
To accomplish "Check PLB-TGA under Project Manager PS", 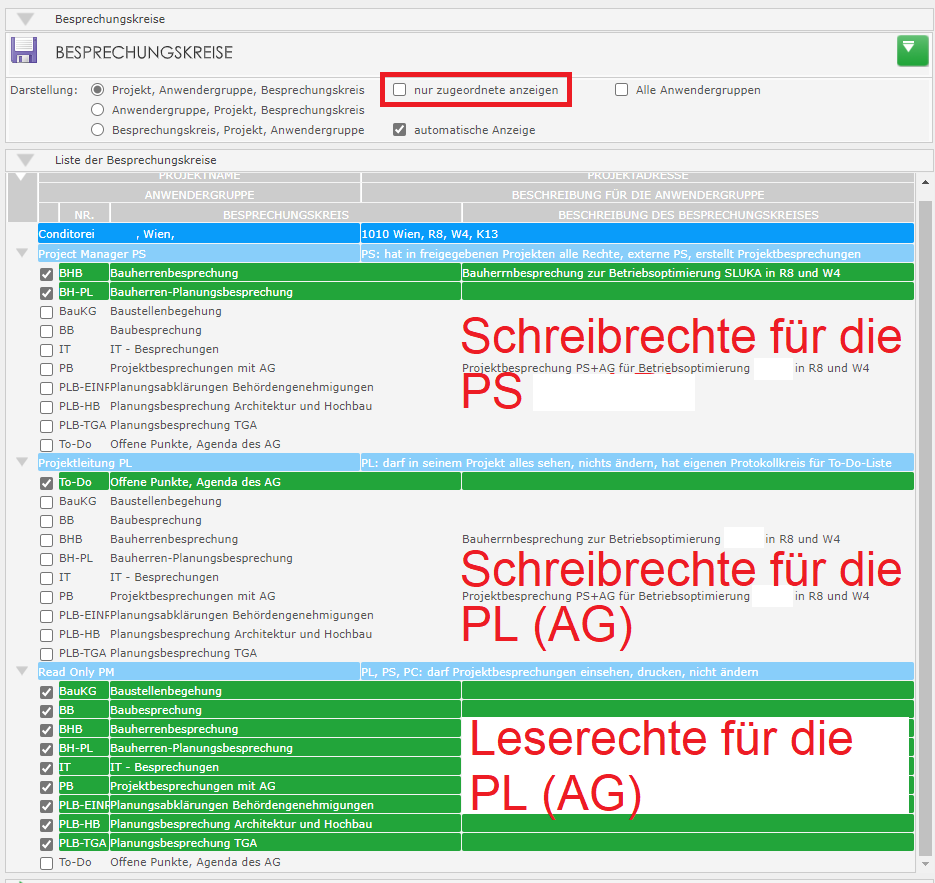I will [x=47, y=427].
